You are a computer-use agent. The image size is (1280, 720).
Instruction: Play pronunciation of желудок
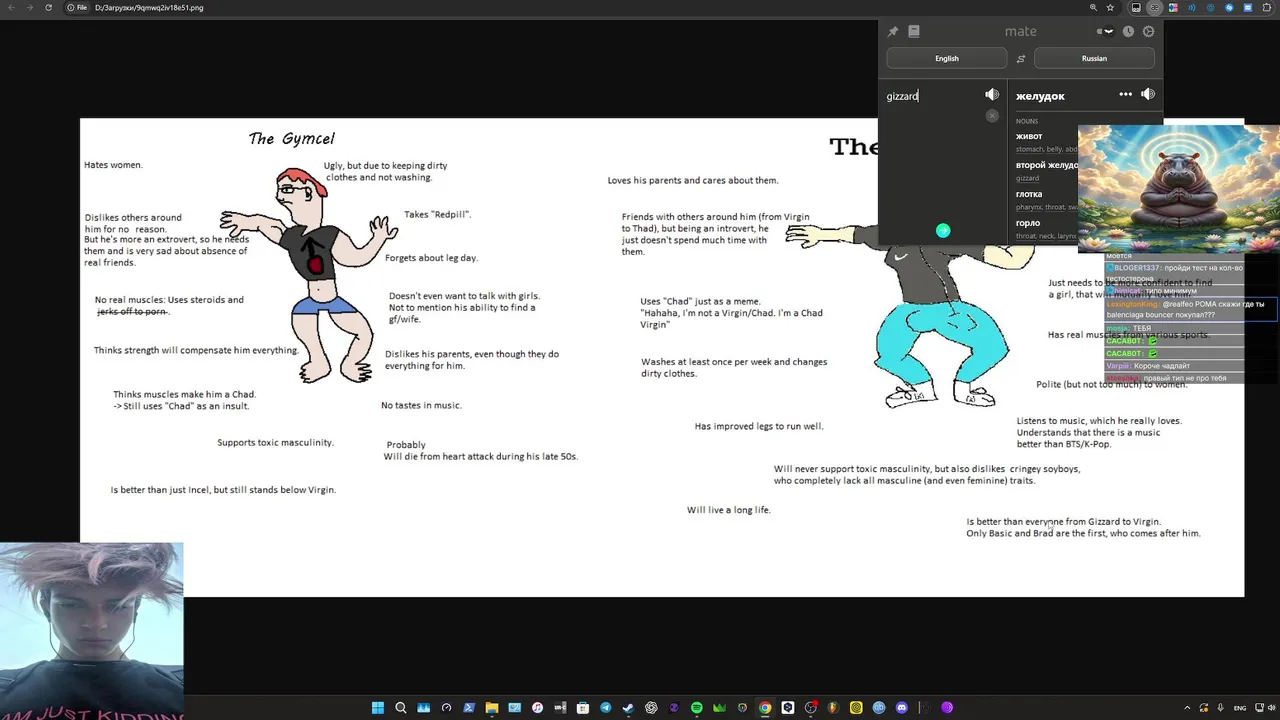point(1148,95)
